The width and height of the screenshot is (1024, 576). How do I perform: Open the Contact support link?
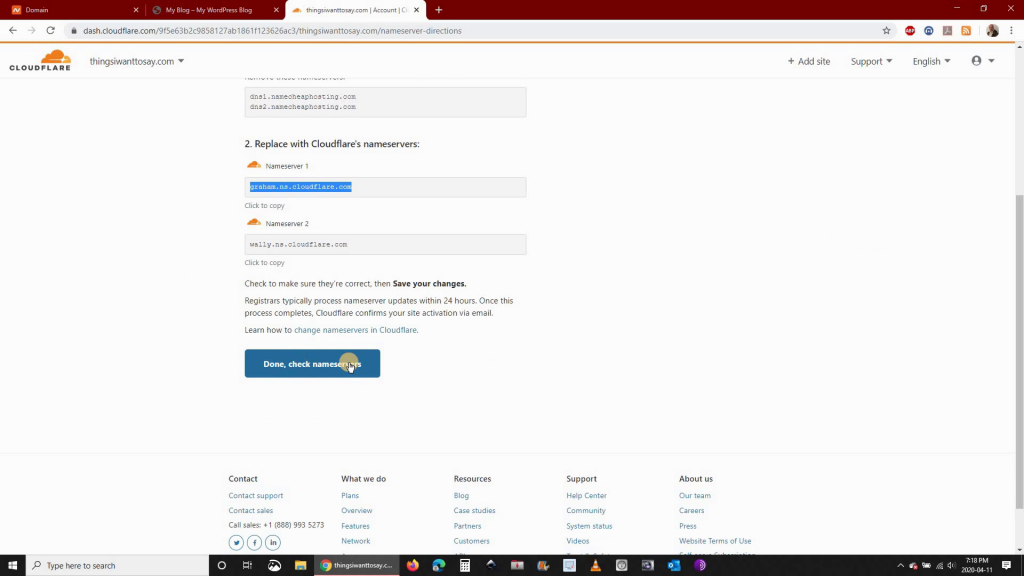click(x=256, y=496)
